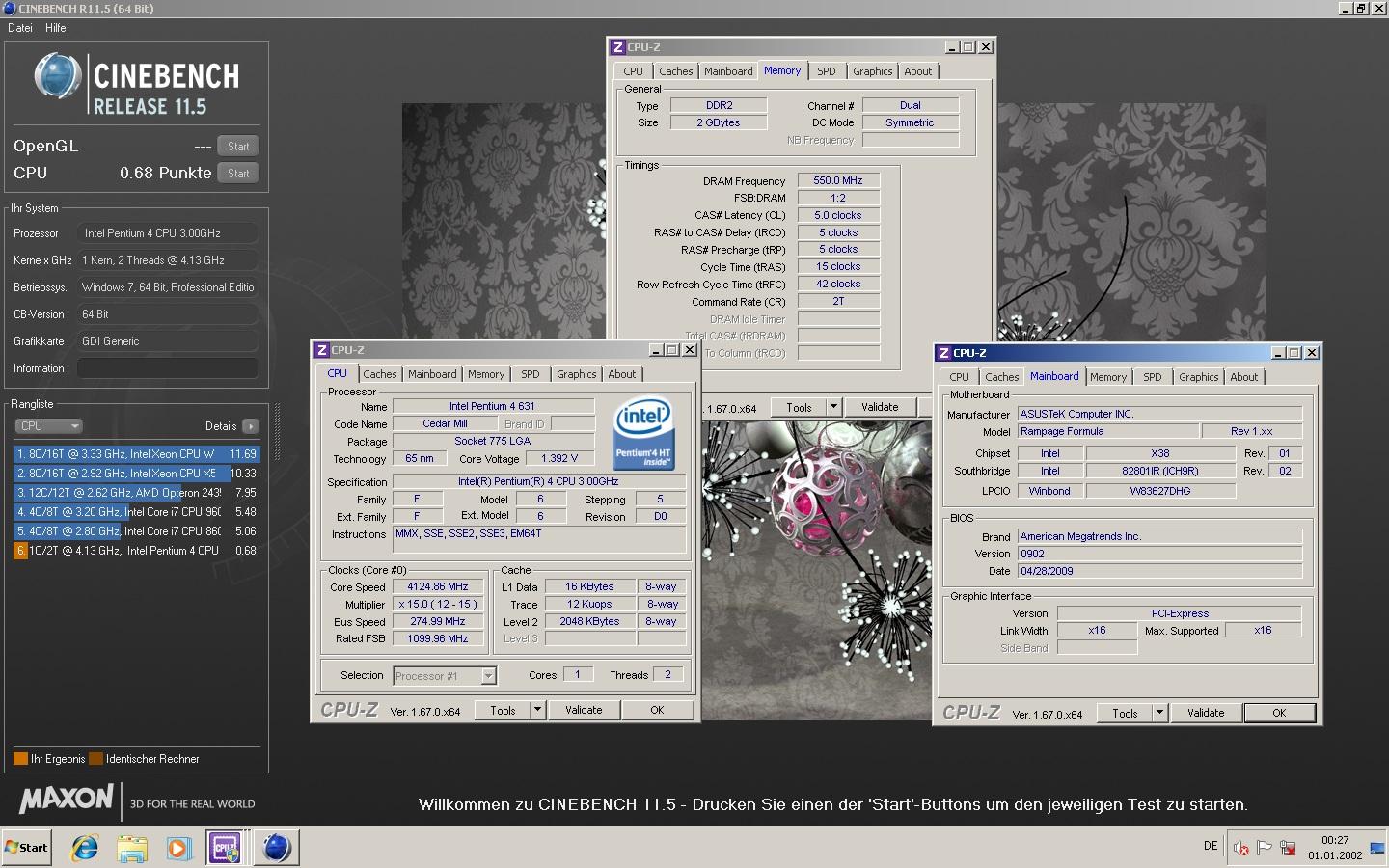Select the 12C/12T AMD Opteron ranking row
The image size is (1389, 868).
click(136, 493)
